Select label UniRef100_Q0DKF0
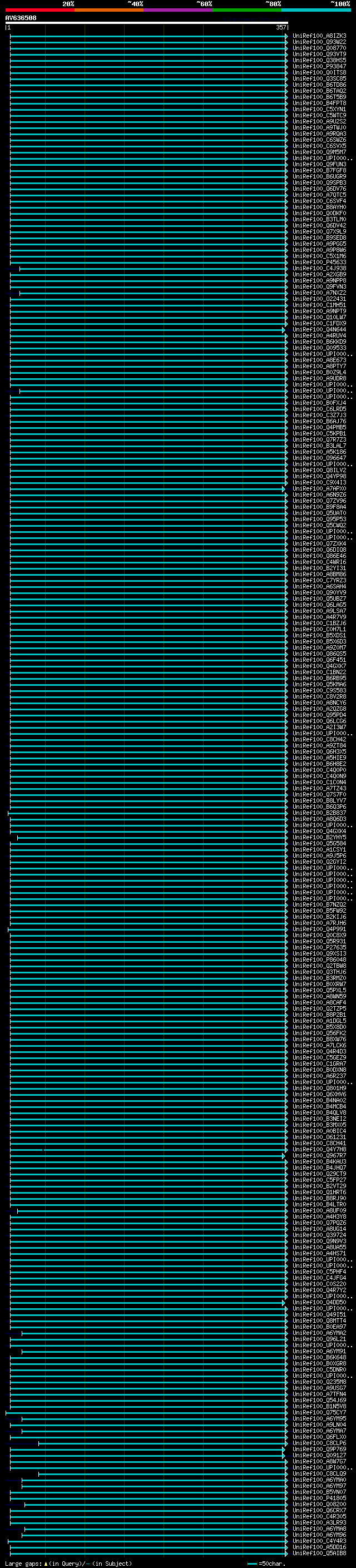Viewport: 356px width, 1568px height. coord(319,213)
